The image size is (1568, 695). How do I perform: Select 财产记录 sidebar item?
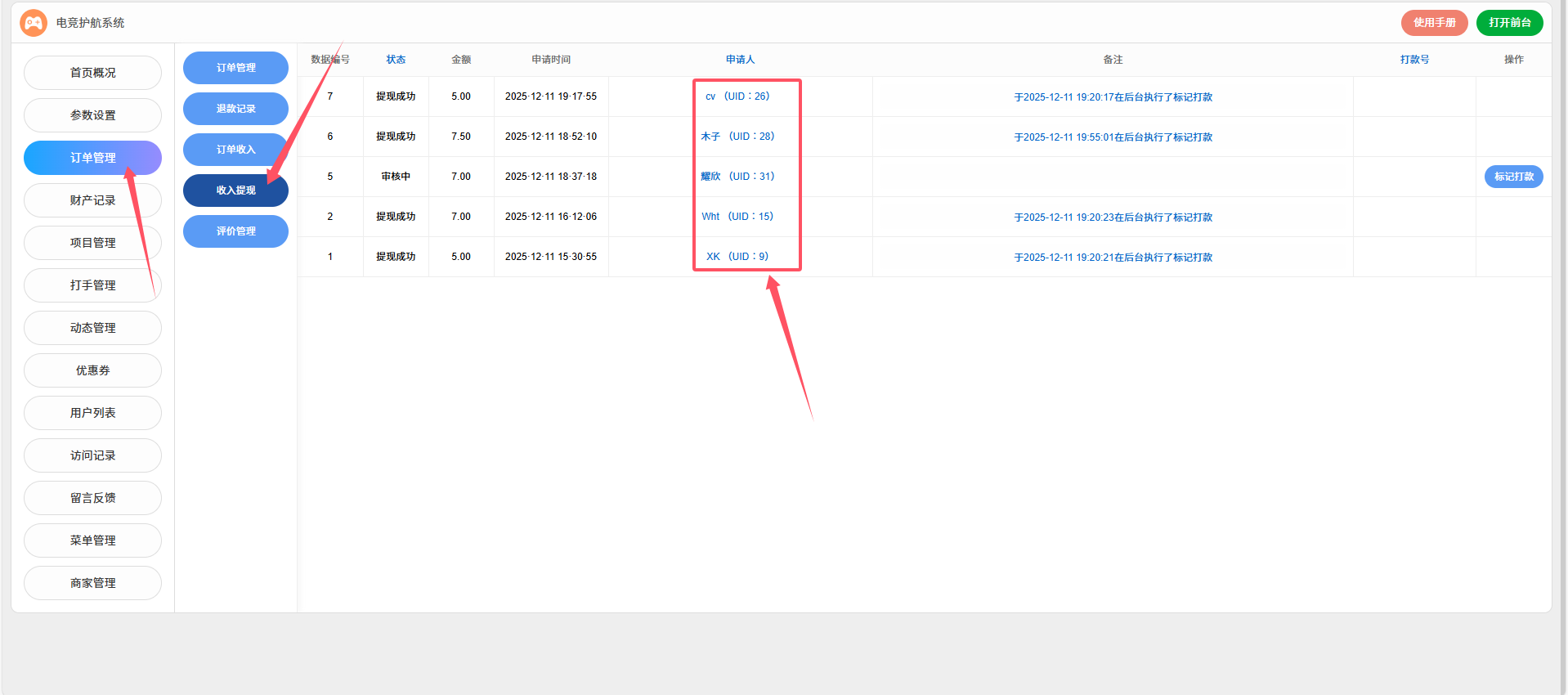click(92, 200)
